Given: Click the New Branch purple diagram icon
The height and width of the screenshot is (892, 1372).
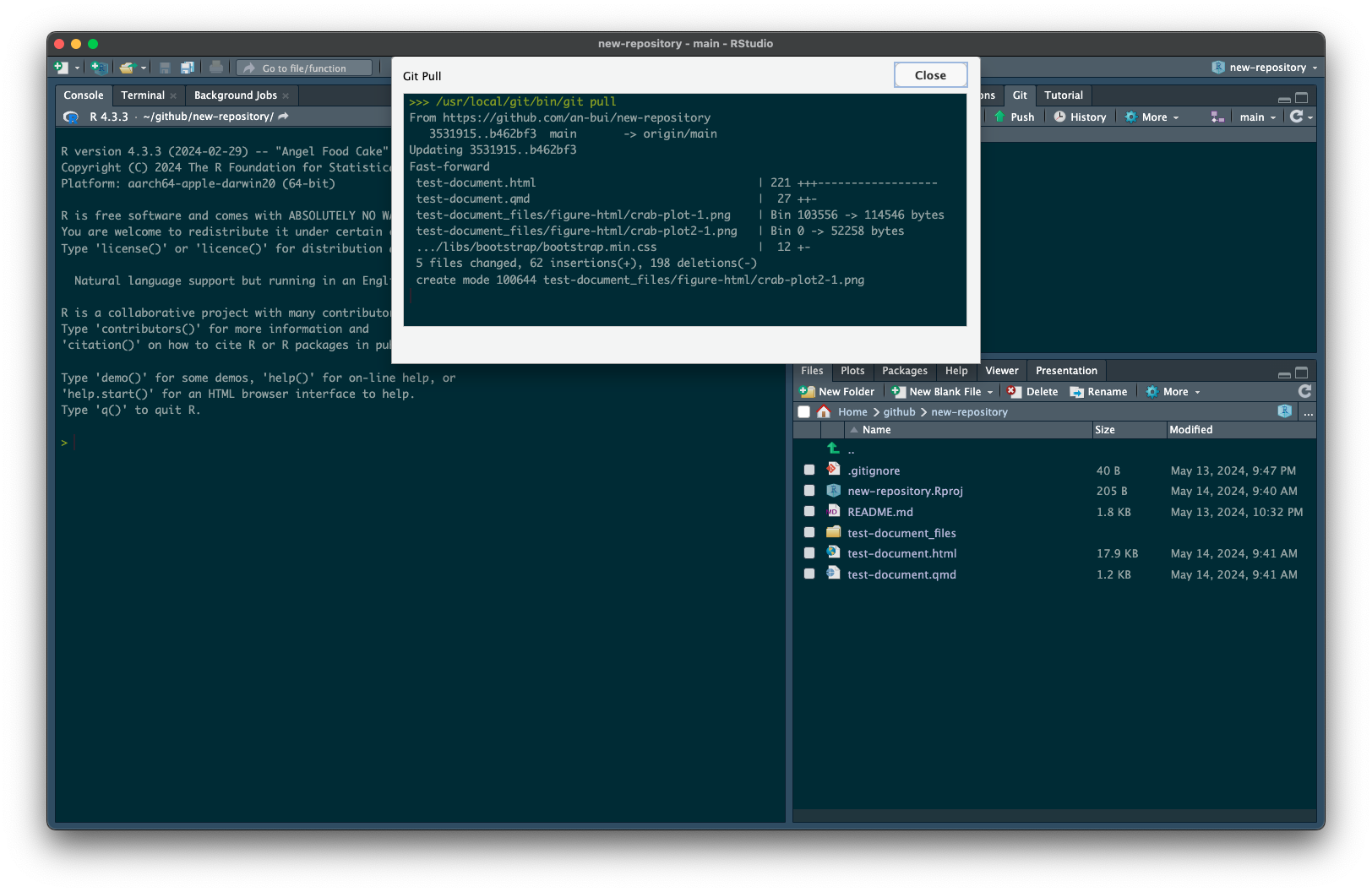Looking at the screenshot, I should click(x=1217, y=117).
